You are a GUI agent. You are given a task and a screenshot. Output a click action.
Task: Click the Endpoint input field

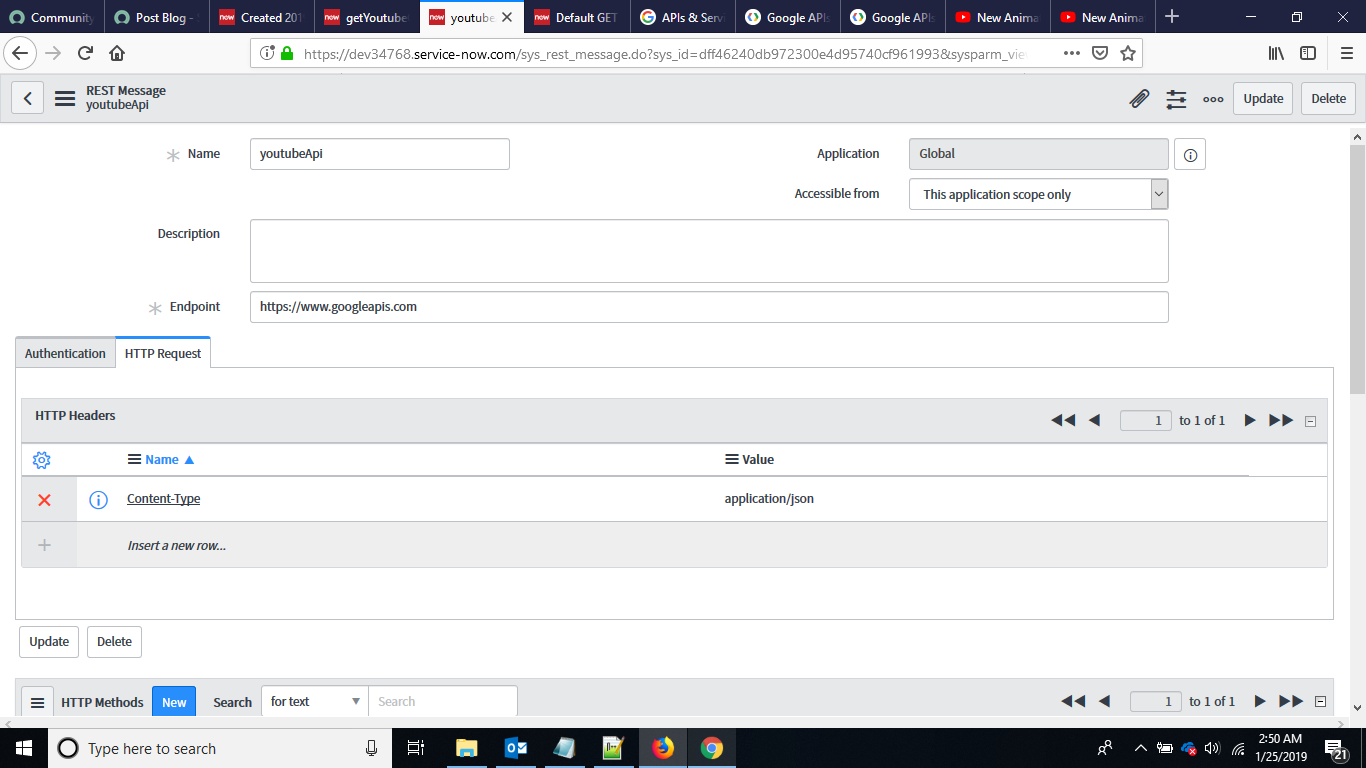(x=709, y=307)
